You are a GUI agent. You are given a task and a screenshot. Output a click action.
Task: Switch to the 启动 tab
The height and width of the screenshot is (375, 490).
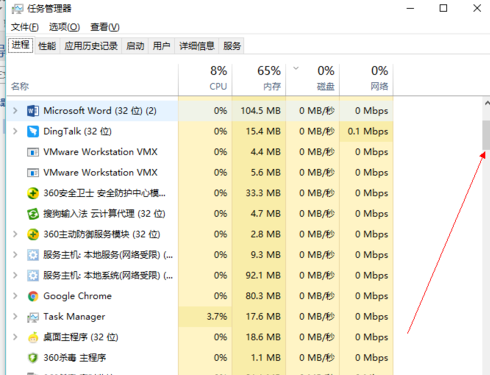pos(135,46)
